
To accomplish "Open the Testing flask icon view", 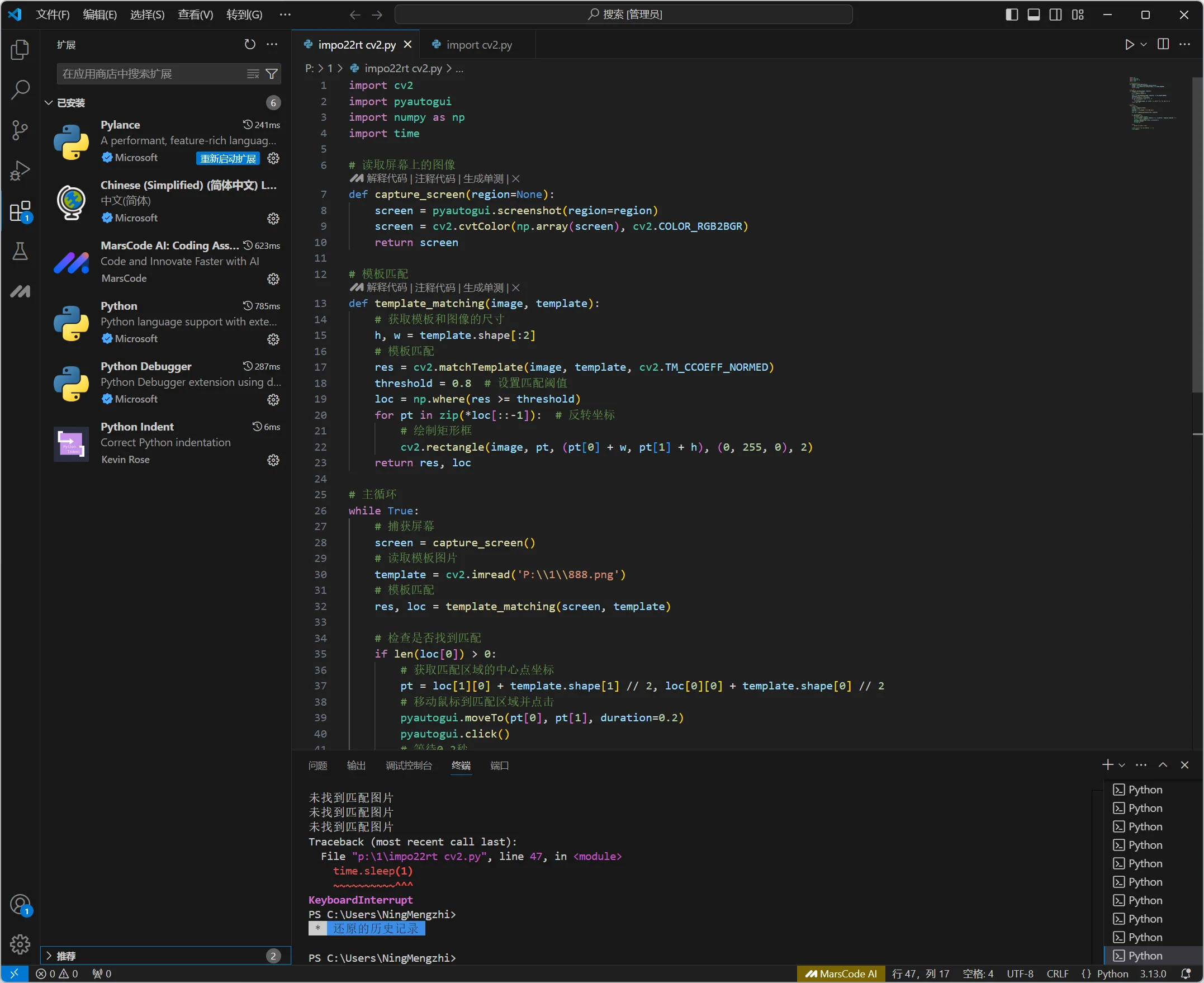I will coord(20,251).
